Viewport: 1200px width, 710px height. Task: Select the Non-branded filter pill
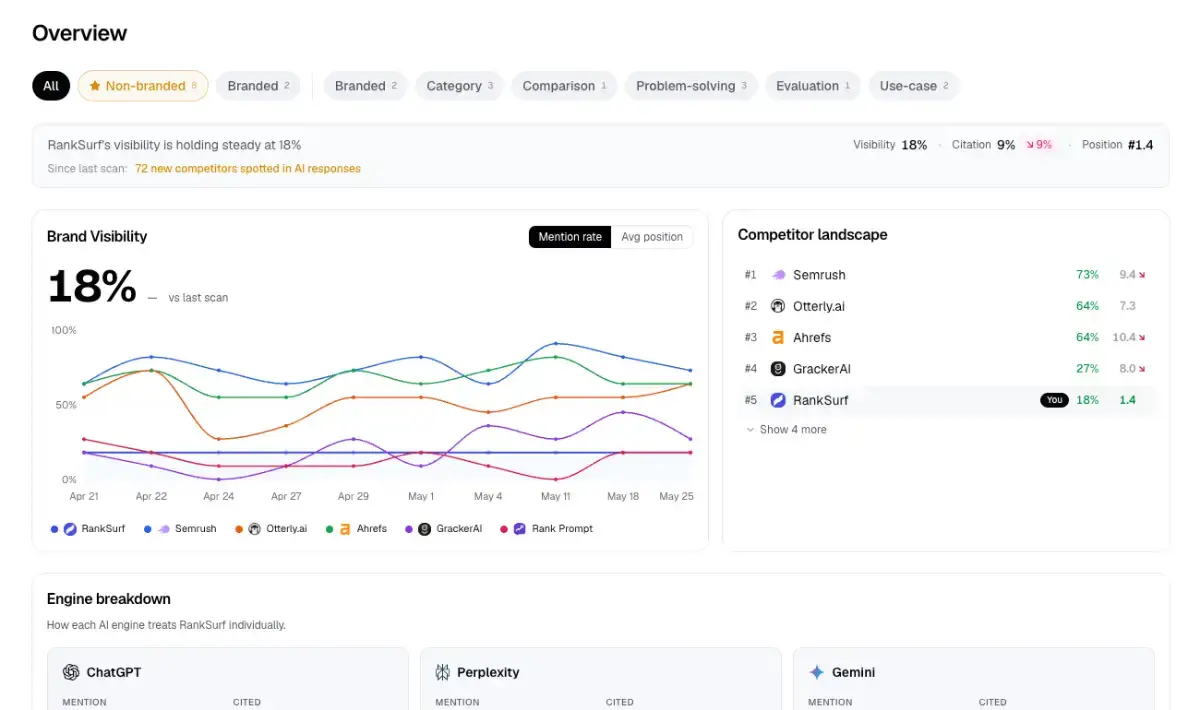143,86
